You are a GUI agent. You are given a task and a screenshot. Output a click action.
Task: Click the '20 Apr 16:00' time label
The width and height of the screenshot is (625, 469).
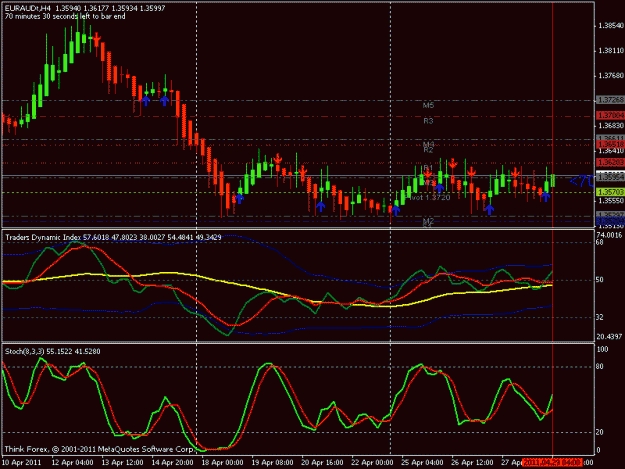[x=322, y=463]
